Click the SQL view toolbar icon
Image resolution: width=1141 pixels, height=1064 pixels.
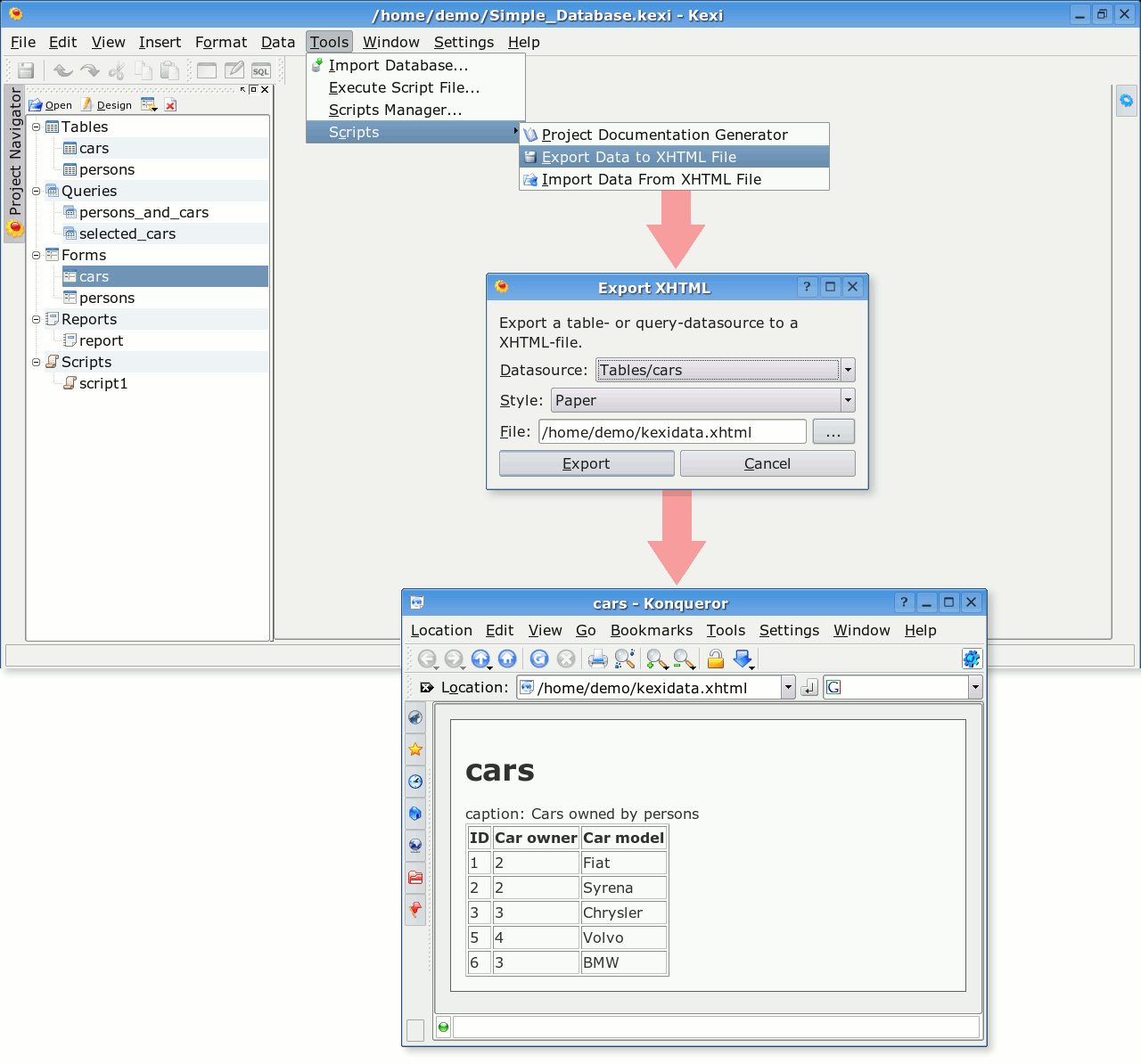coord(260,71)
